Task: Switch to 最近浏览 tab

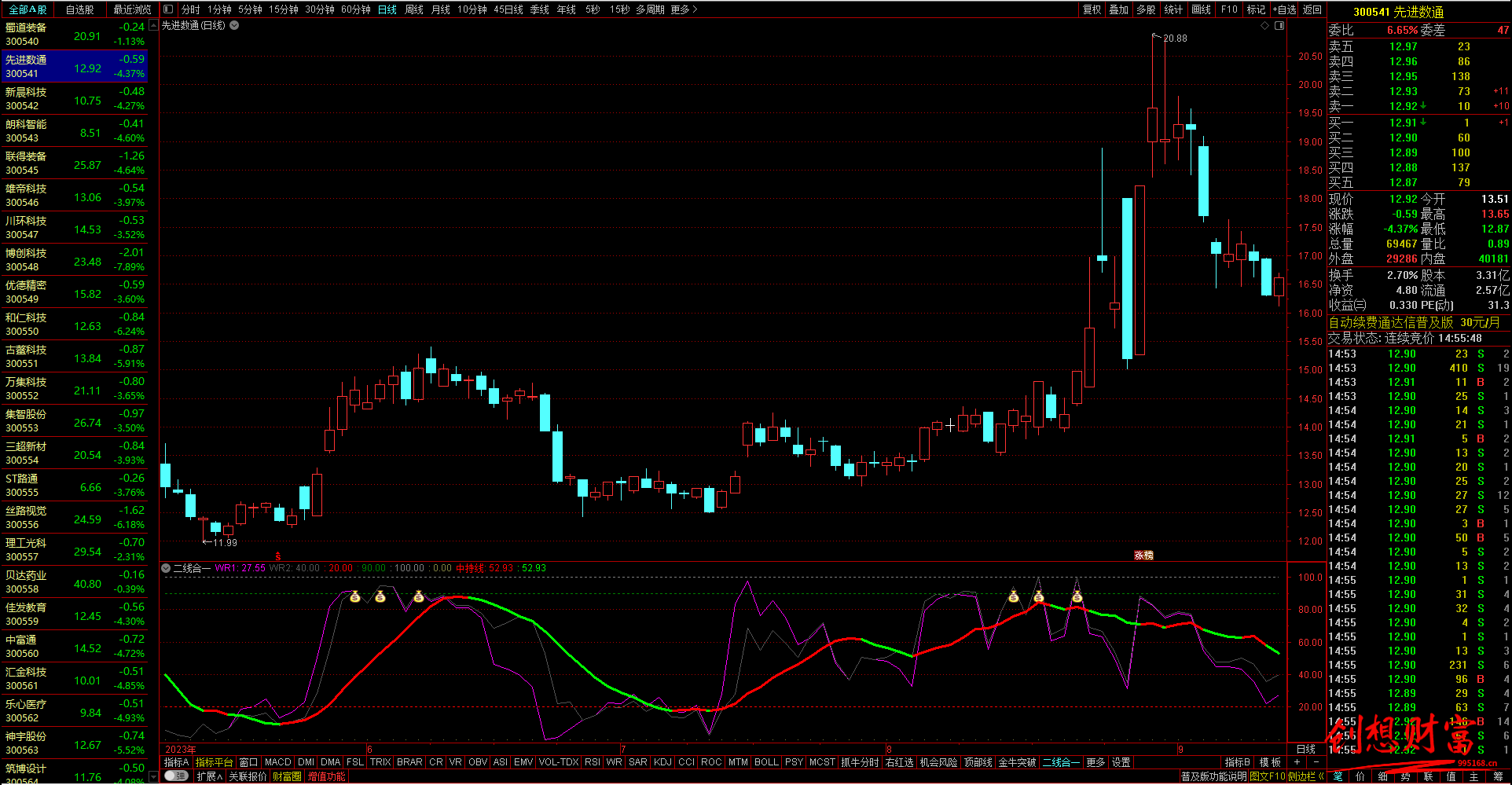Action: (132, 9)
